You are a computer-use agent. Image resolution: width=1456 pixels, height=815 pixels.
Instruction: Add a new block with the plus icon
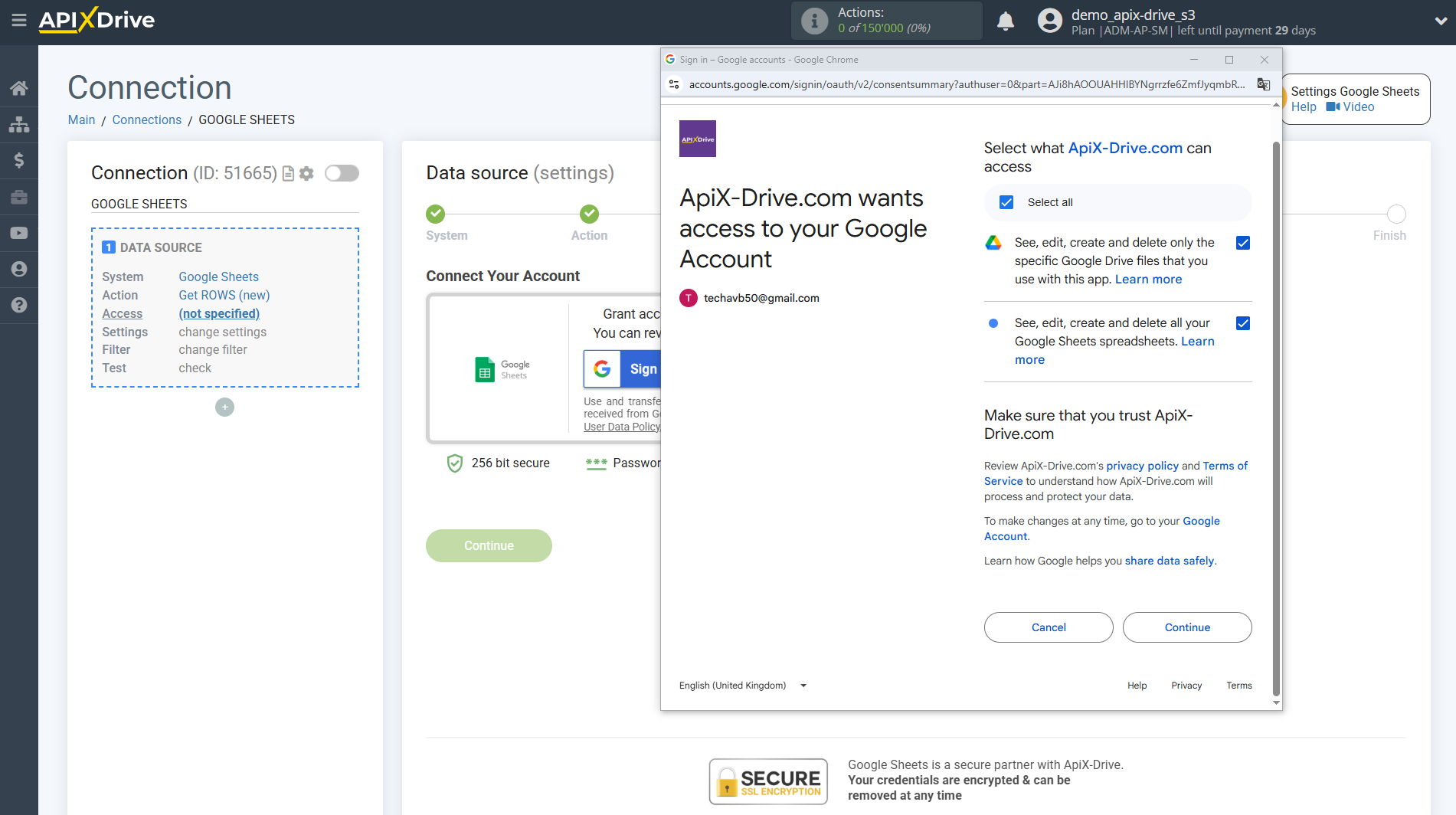point(224,407)
